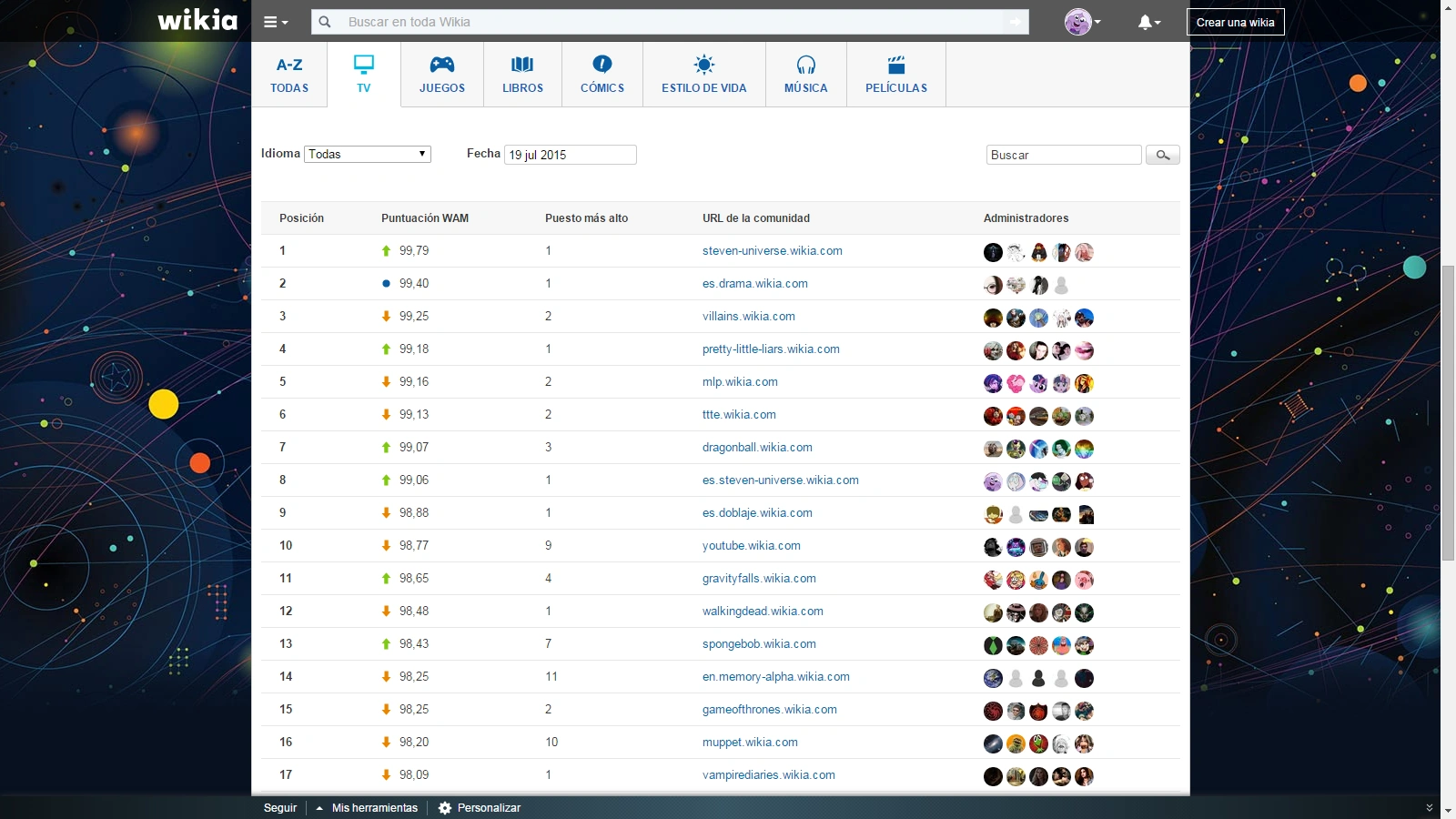Switch to the A-Z Todas tab
The image size is (1456, 819).
click(289, 75)
